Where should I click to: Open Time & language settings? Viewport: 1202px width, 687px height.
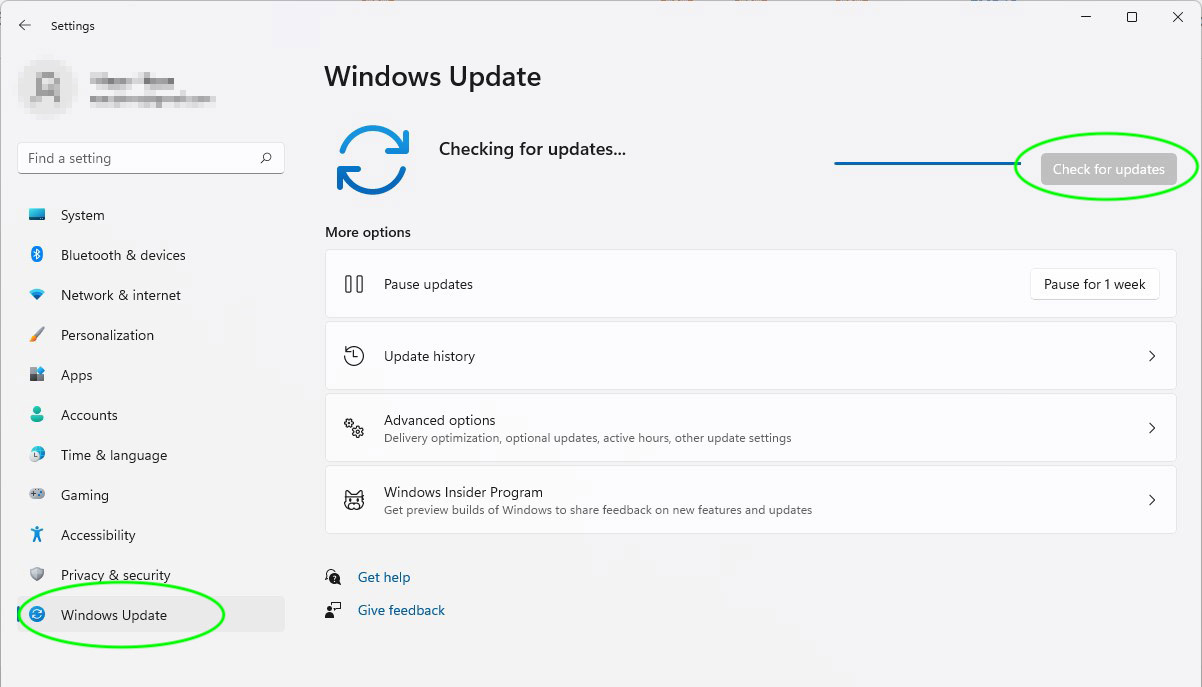[151, 455]
